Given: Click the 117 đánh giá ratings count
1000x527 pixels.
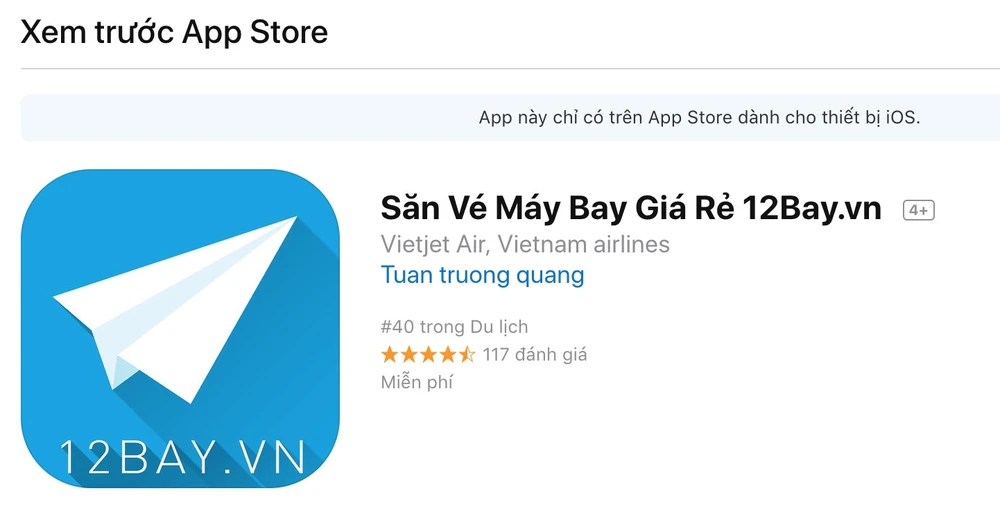Looking at the screenshot, I should click(534, 354).
